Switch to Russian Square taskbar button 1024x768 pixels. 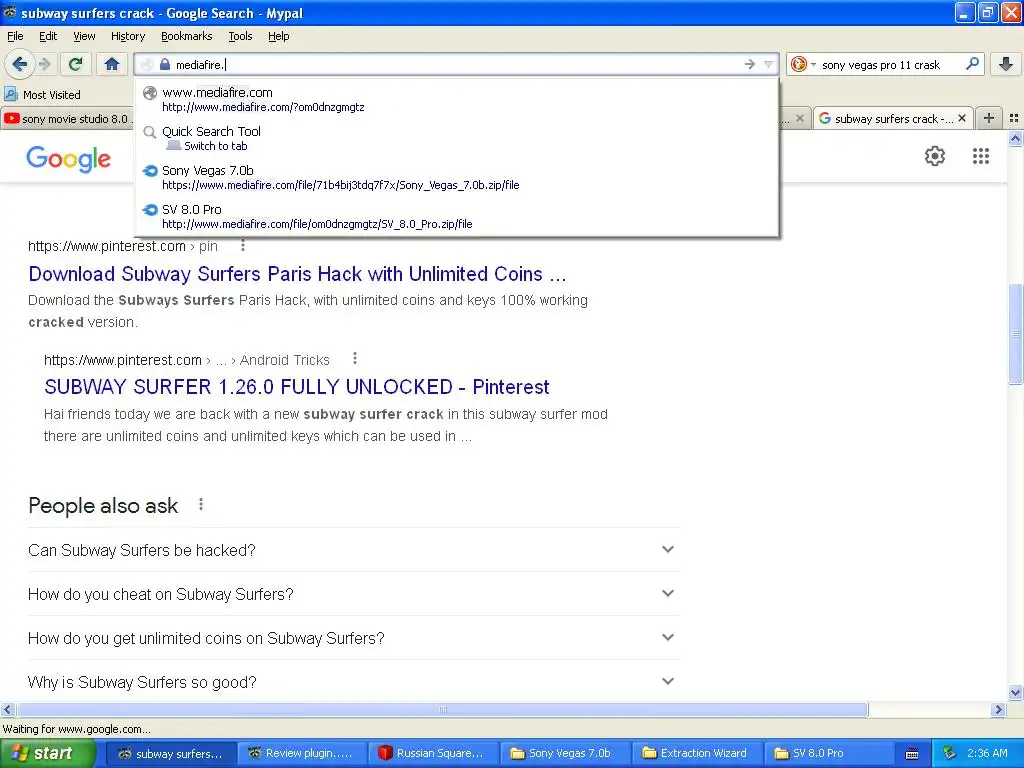433,753
